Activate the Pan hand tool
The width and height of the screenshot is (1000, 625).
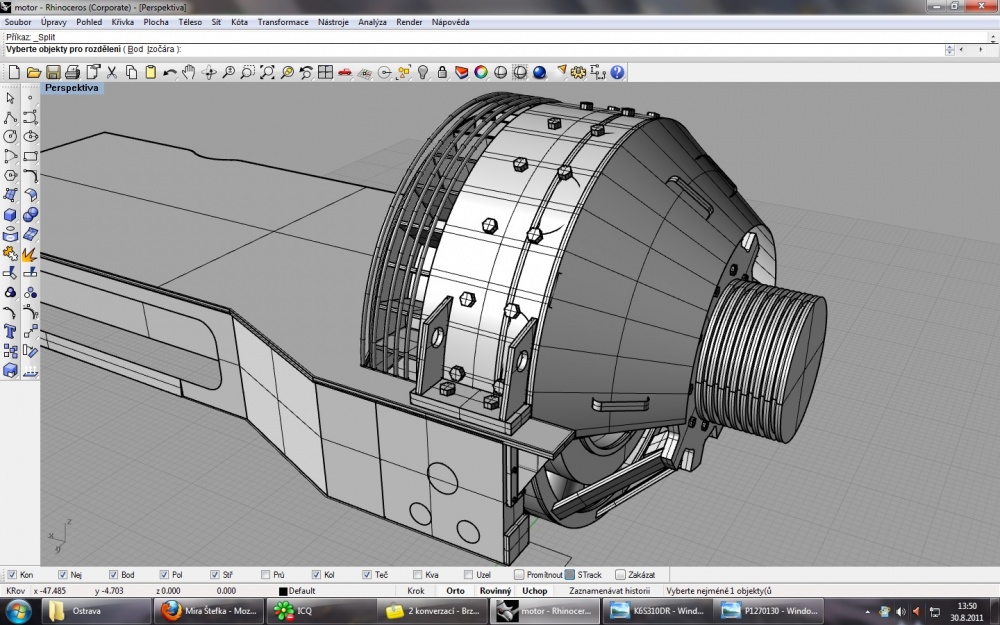pyautogui.click(x=189, y=72)
